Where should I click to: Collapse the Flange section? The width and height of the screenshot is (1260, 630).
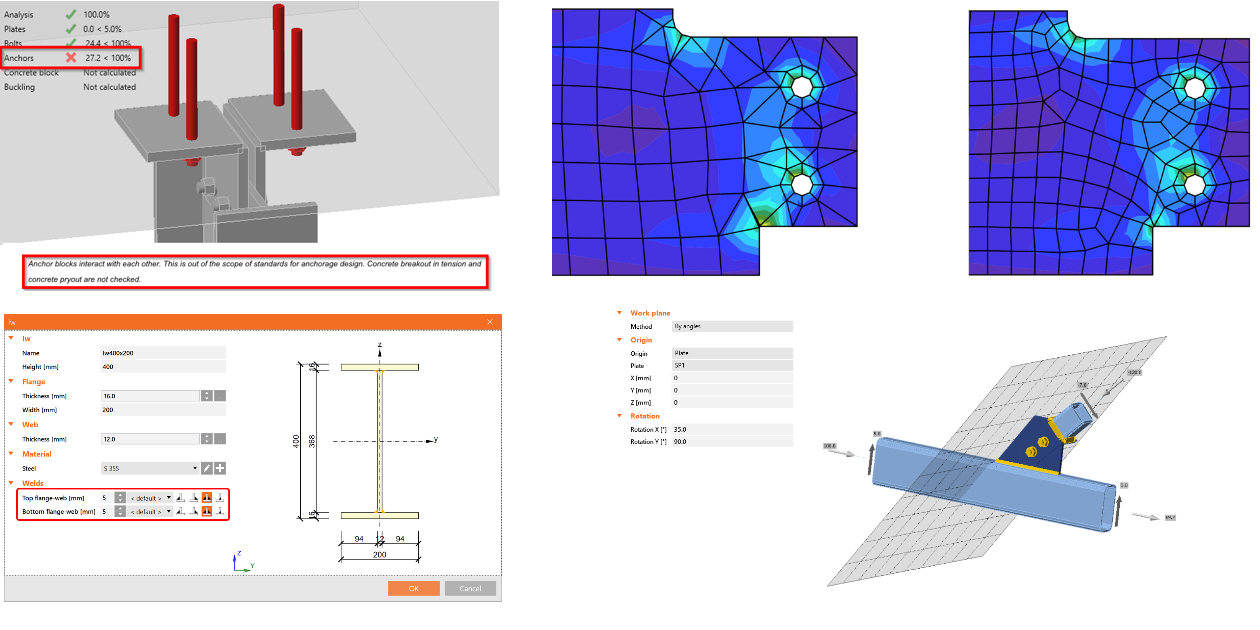pyautogui.click(x=11, y=381)
